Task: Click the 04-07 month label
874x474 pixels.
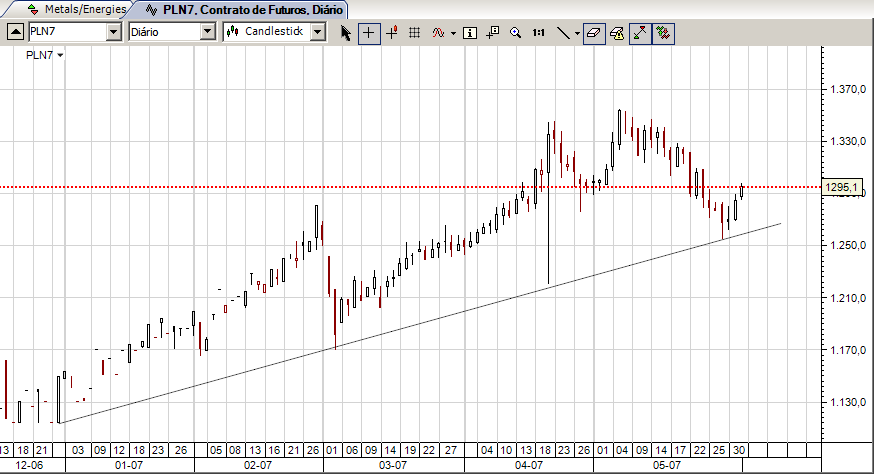Action: click(x=529, y=465)
